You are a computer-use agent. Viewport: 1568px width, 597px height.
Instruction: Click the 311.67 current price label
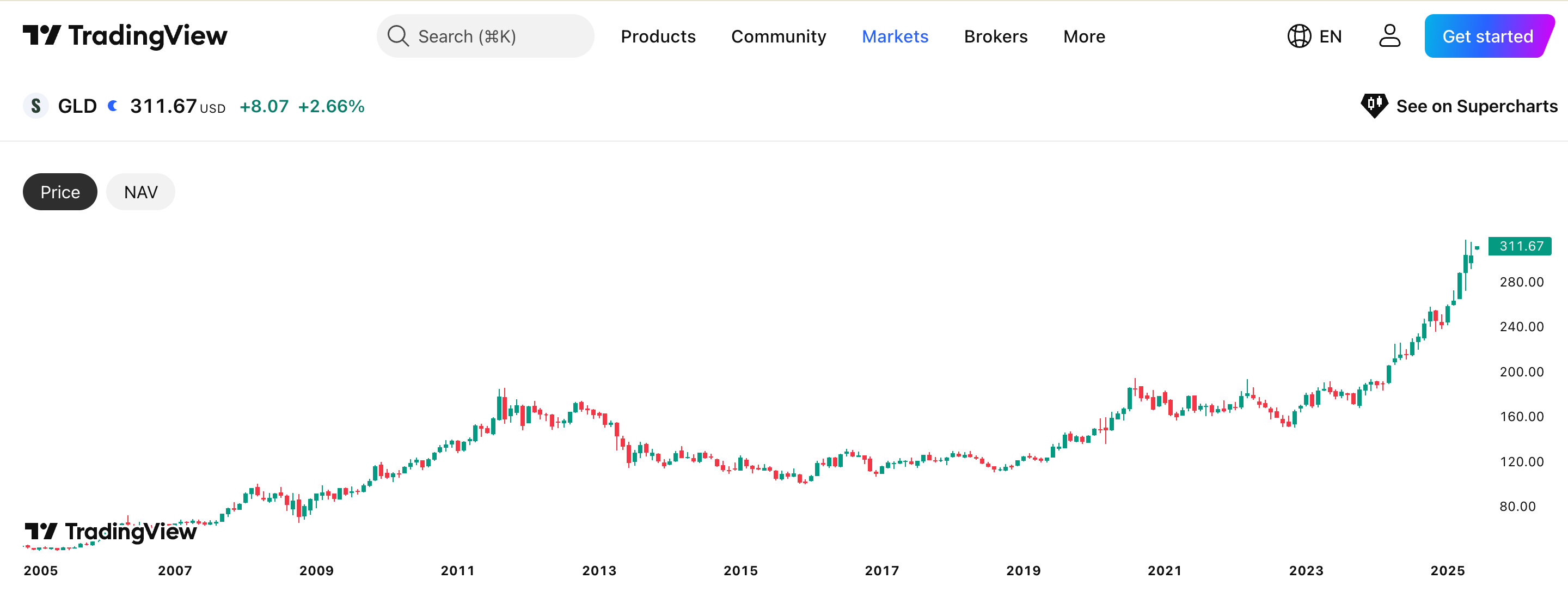(1521, 246)
